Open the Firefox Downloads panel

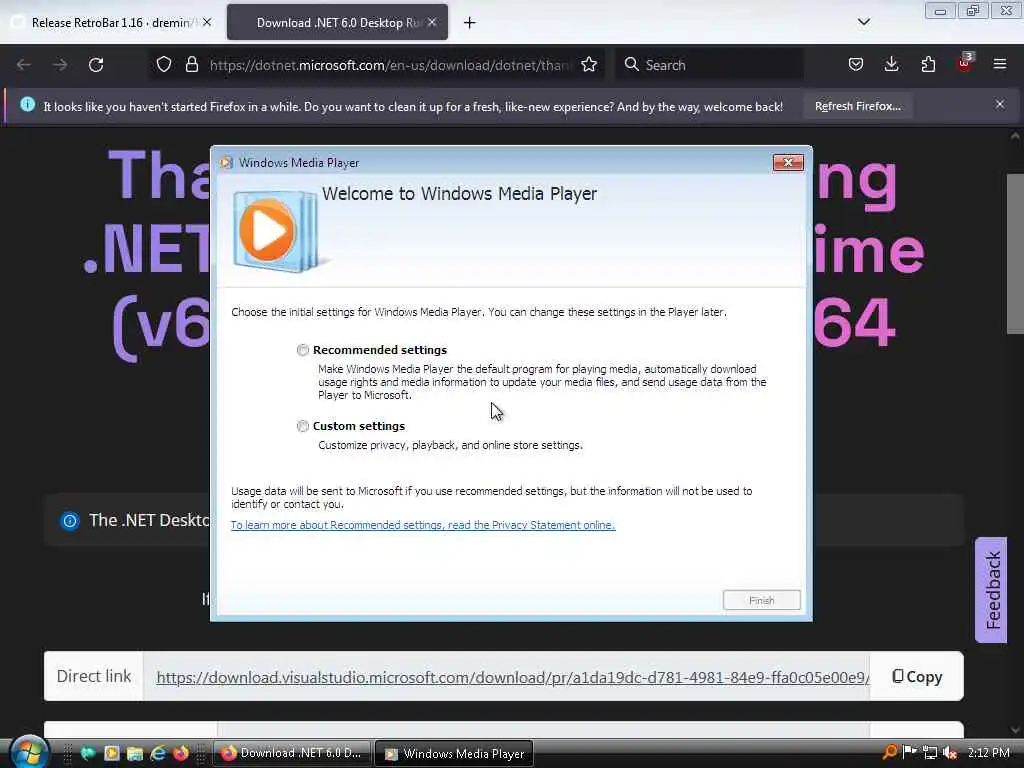(891, 65)
